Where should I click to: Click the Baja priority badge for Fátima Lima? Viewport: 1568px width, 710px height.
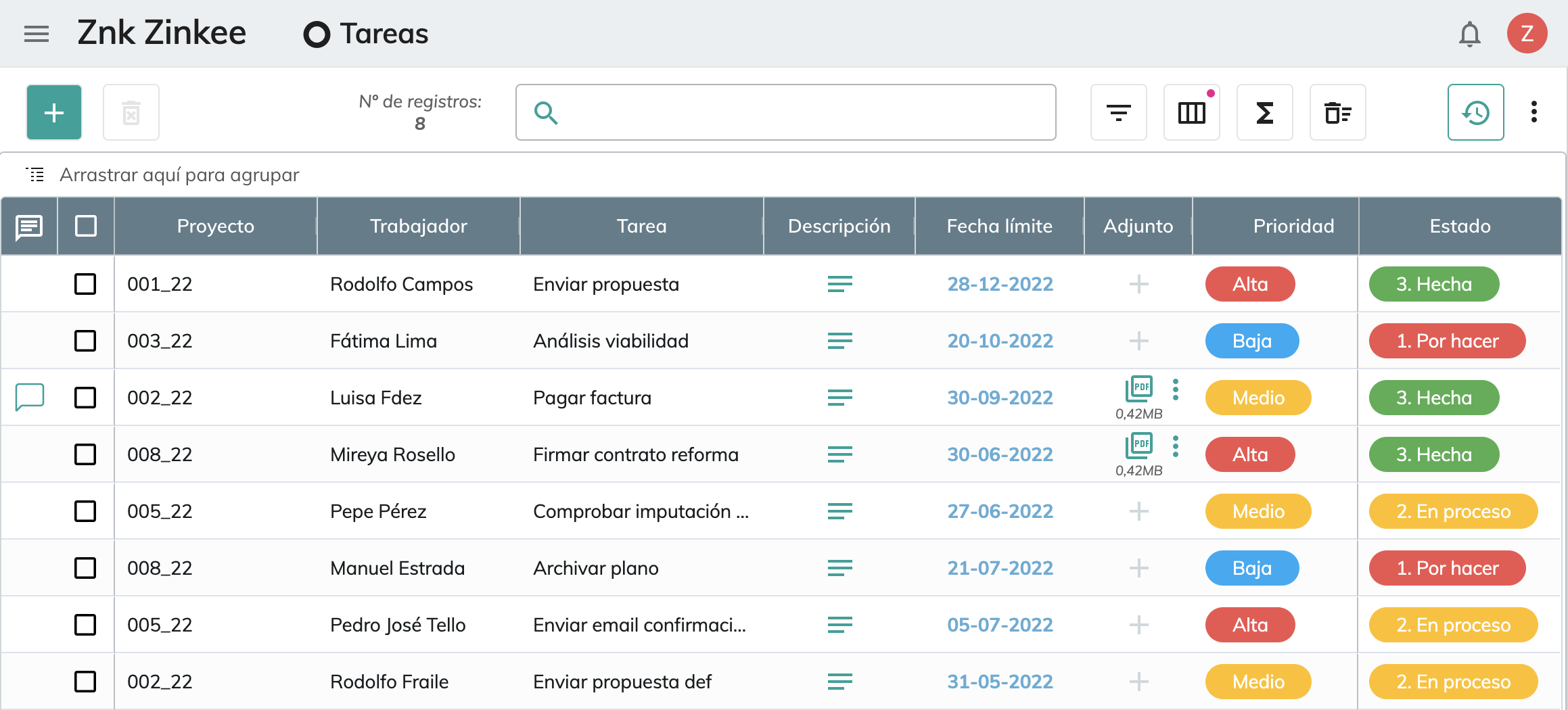point(1252,341)
